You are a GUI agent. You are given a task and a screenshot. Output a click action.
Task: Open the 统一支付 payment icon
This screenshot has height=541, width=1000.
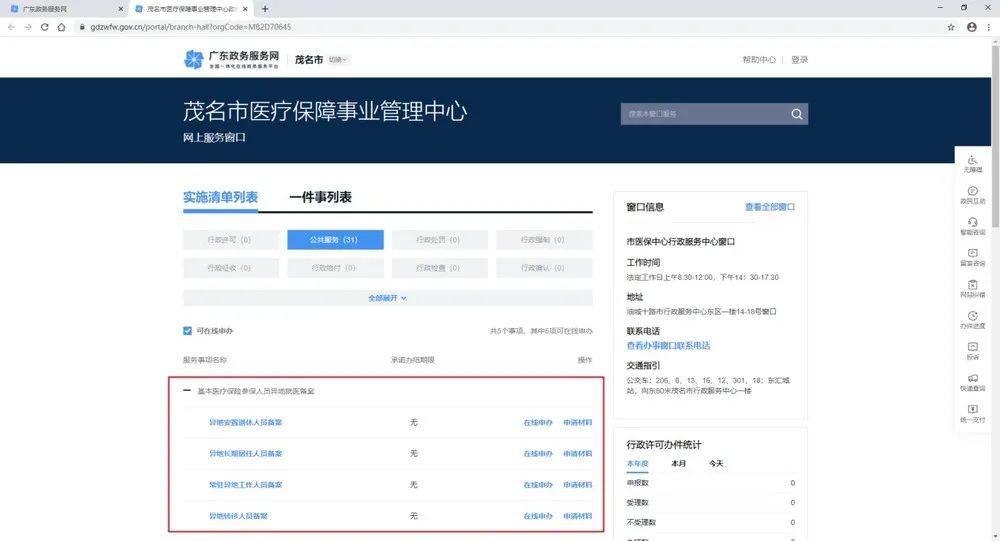coord(972,410)
